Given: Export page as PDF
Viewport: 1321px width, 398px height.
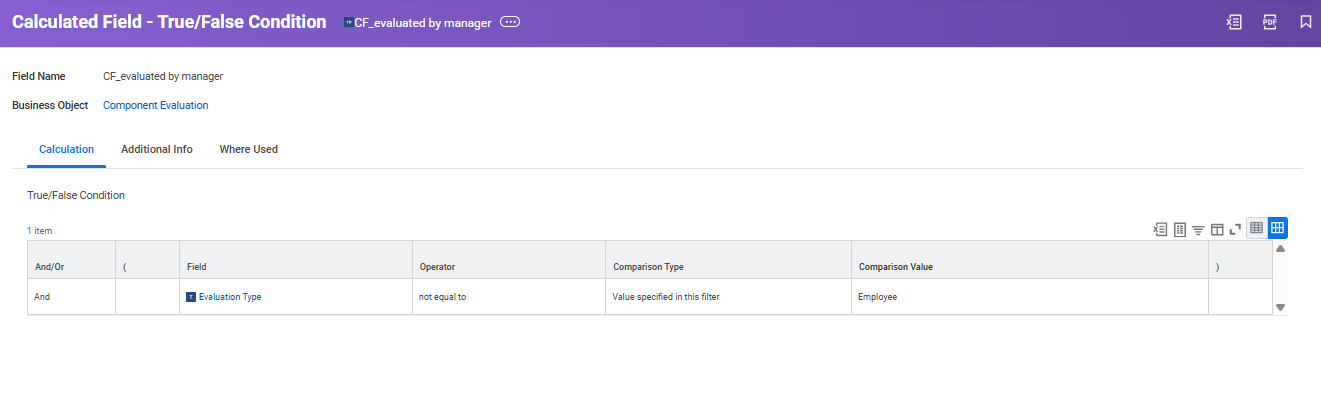Looking at the screenshot, I should (1270, 22).
